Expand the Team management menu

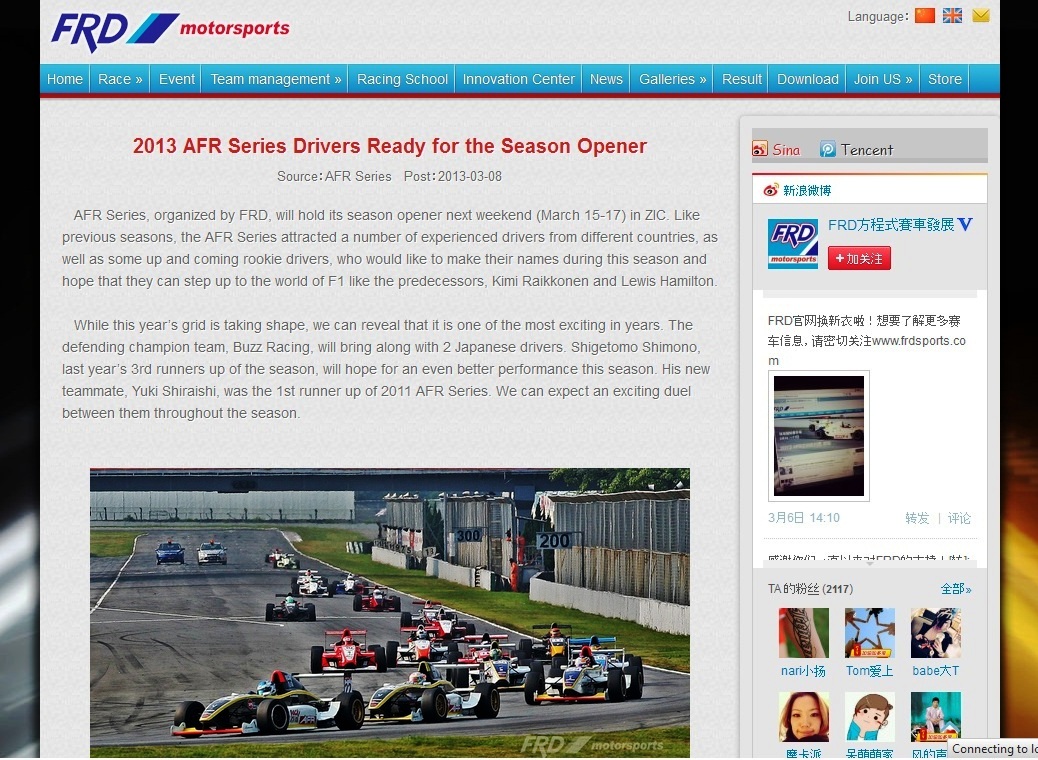click(275, 79)
